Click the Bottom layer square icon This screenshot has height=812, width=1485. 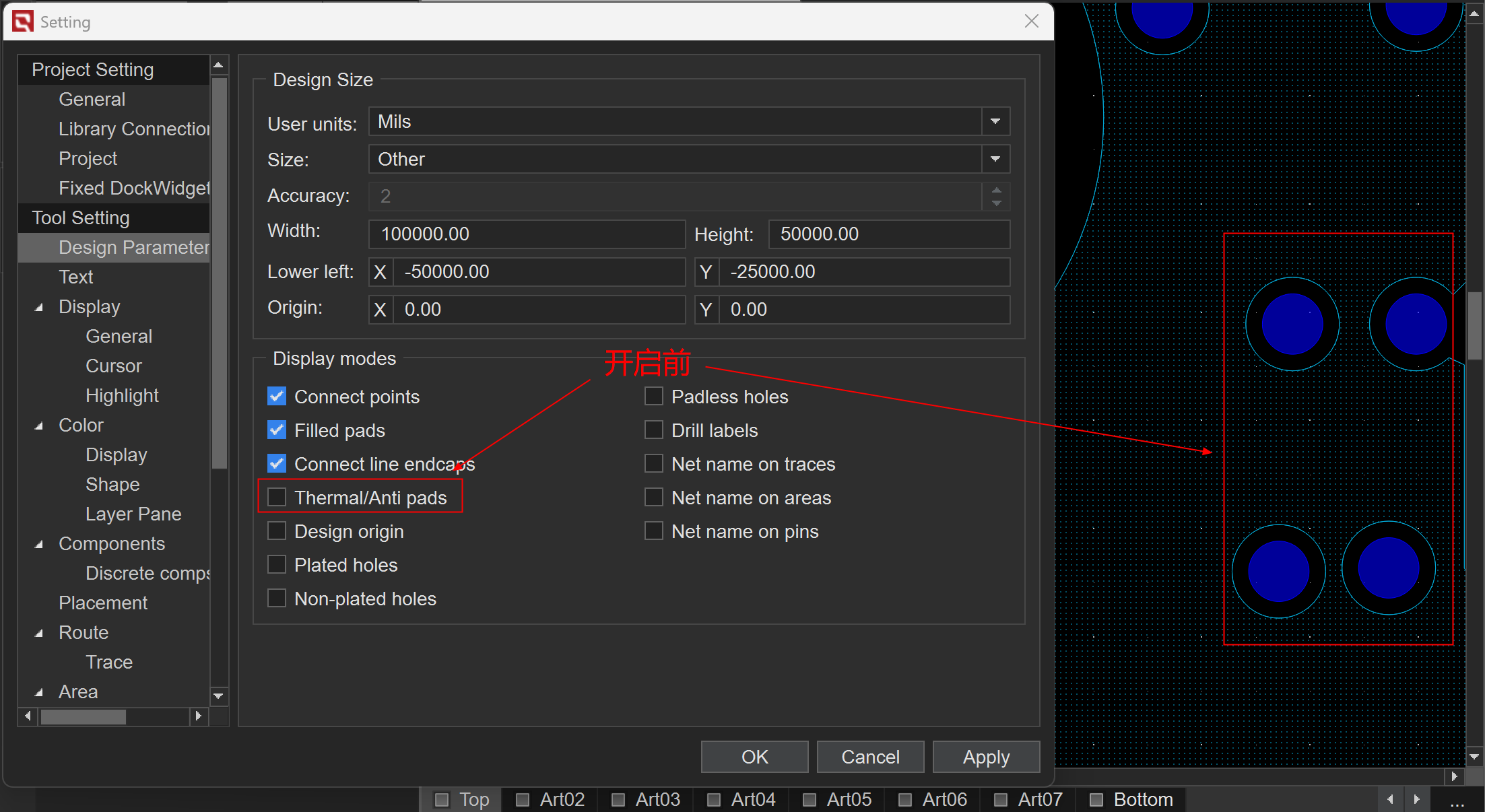[x=1096, y=800]
